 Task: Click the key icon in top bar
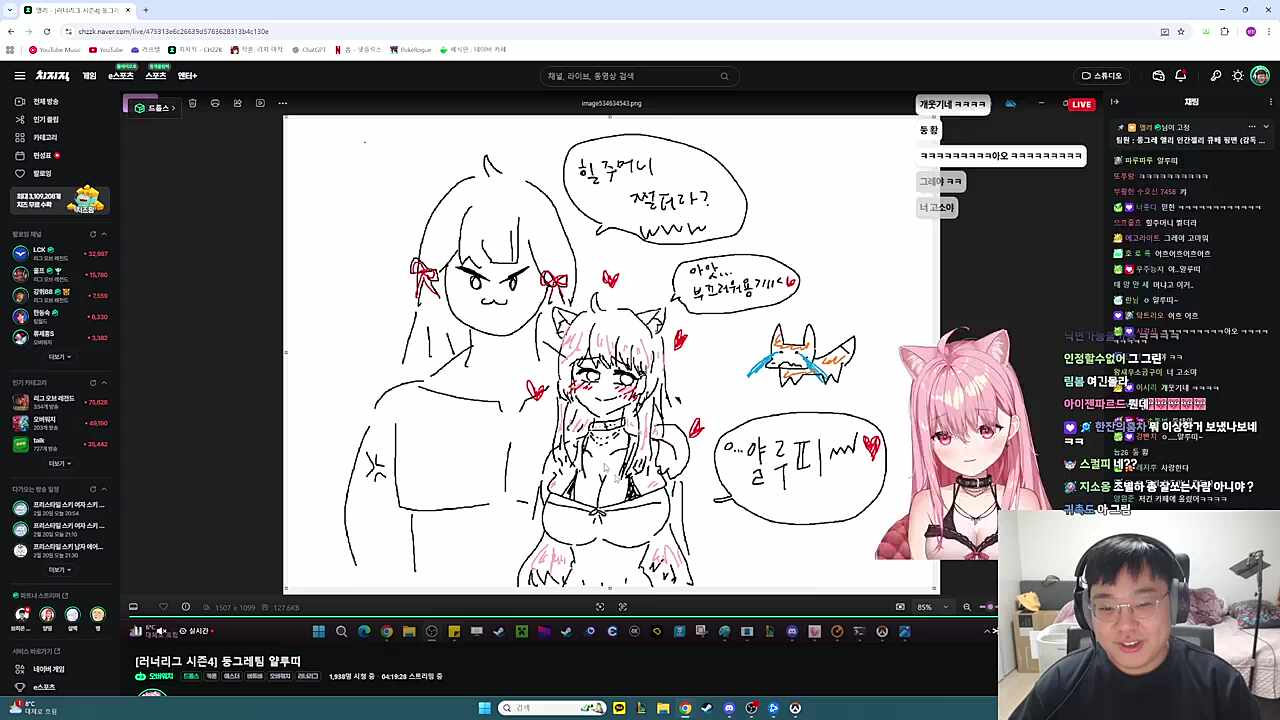(1216, 76)
